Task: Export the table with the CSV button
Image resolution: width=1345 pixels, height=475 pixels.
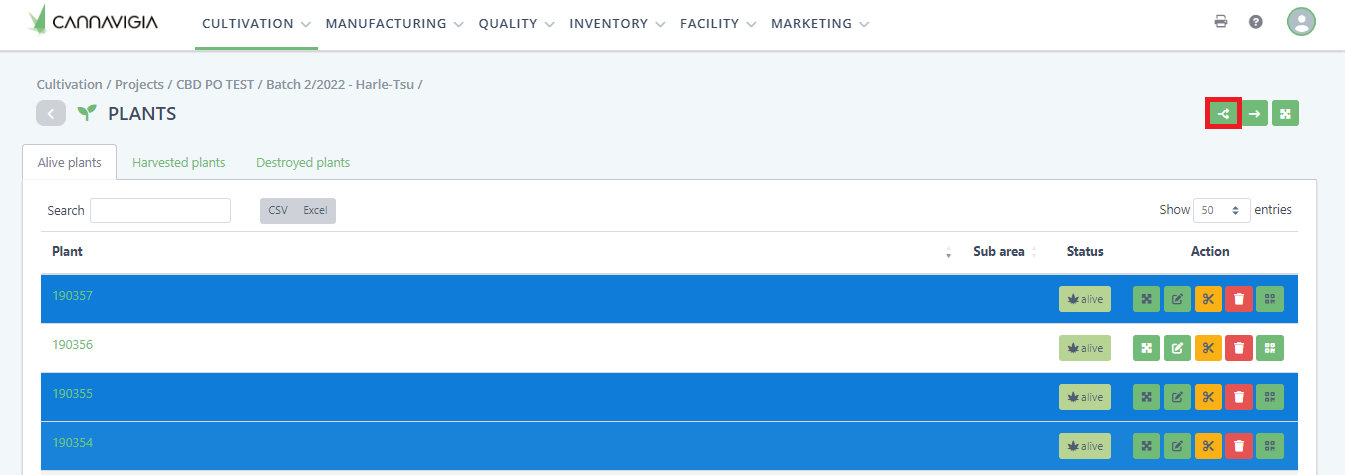Action: [278, 210]
